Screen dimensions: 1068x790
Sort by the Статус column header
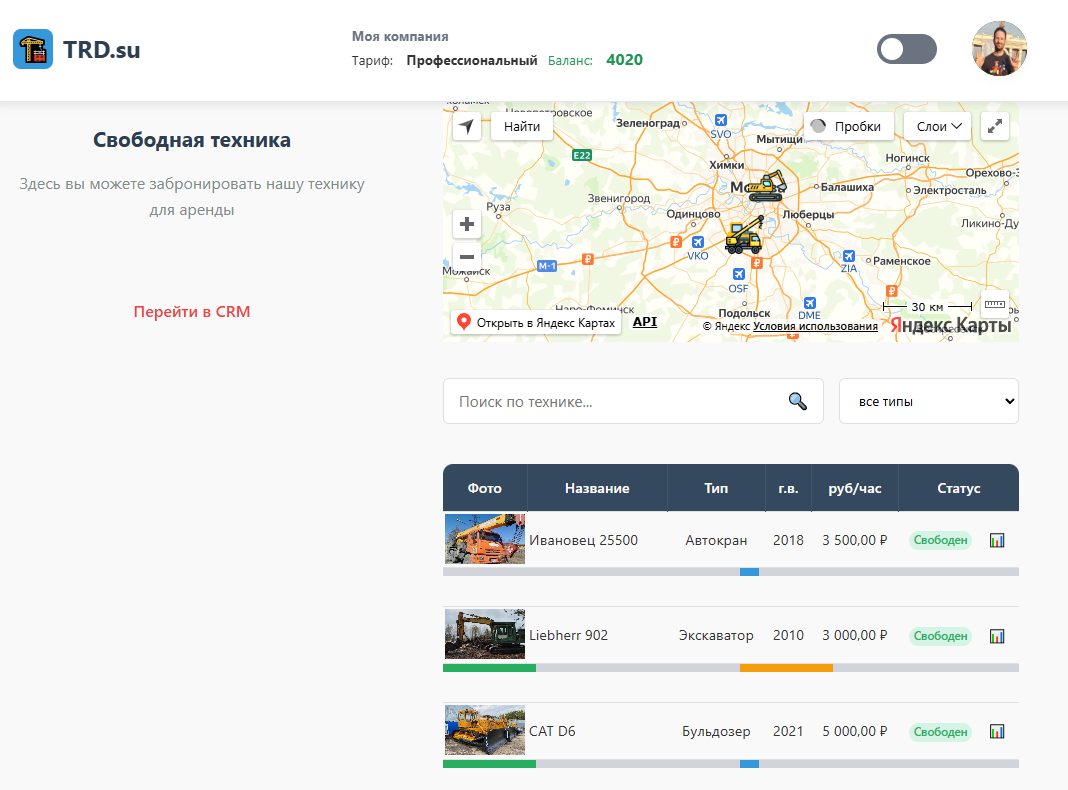958,488
